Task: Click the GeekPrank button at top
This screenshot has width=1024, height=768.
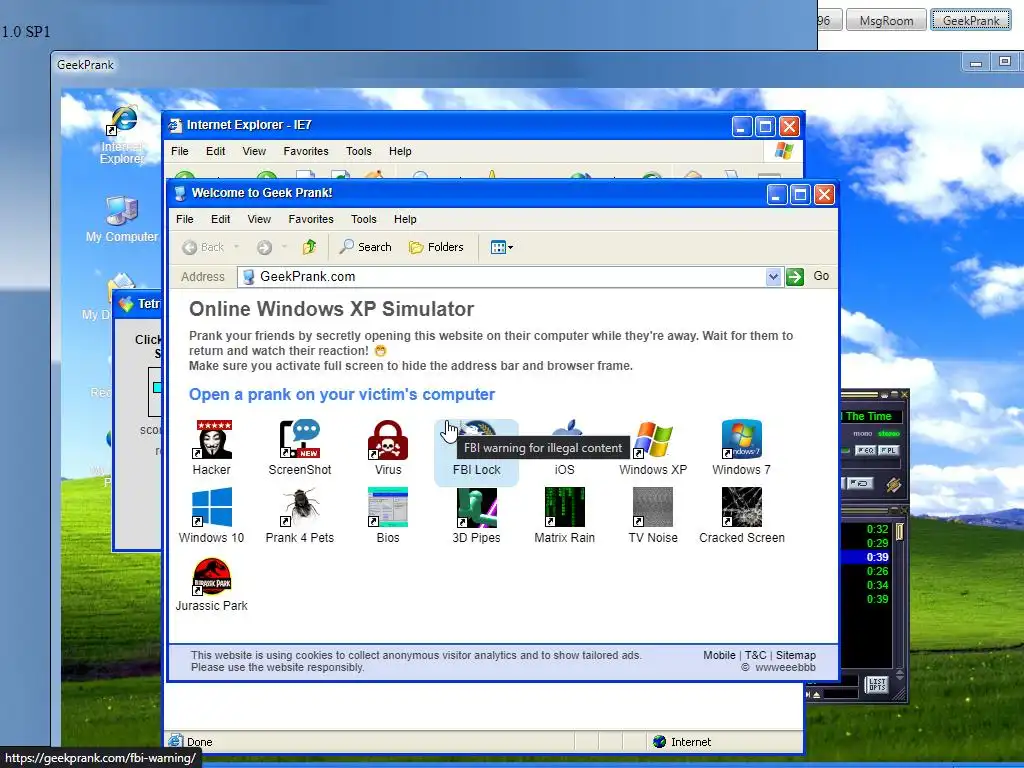Action: [x=971, y=20]
